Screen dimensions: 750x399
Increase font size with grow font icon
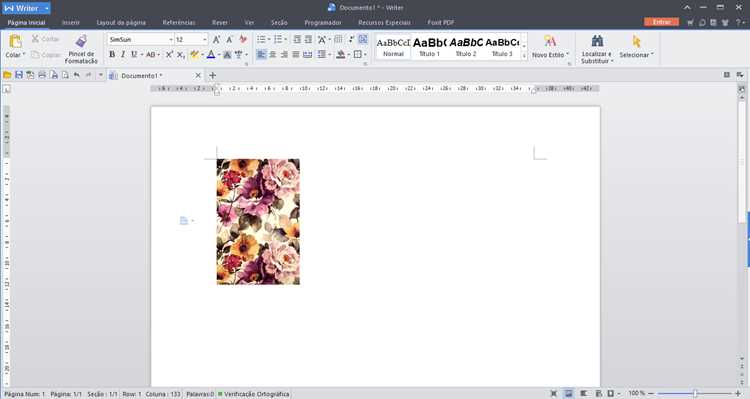coord(217,39)
